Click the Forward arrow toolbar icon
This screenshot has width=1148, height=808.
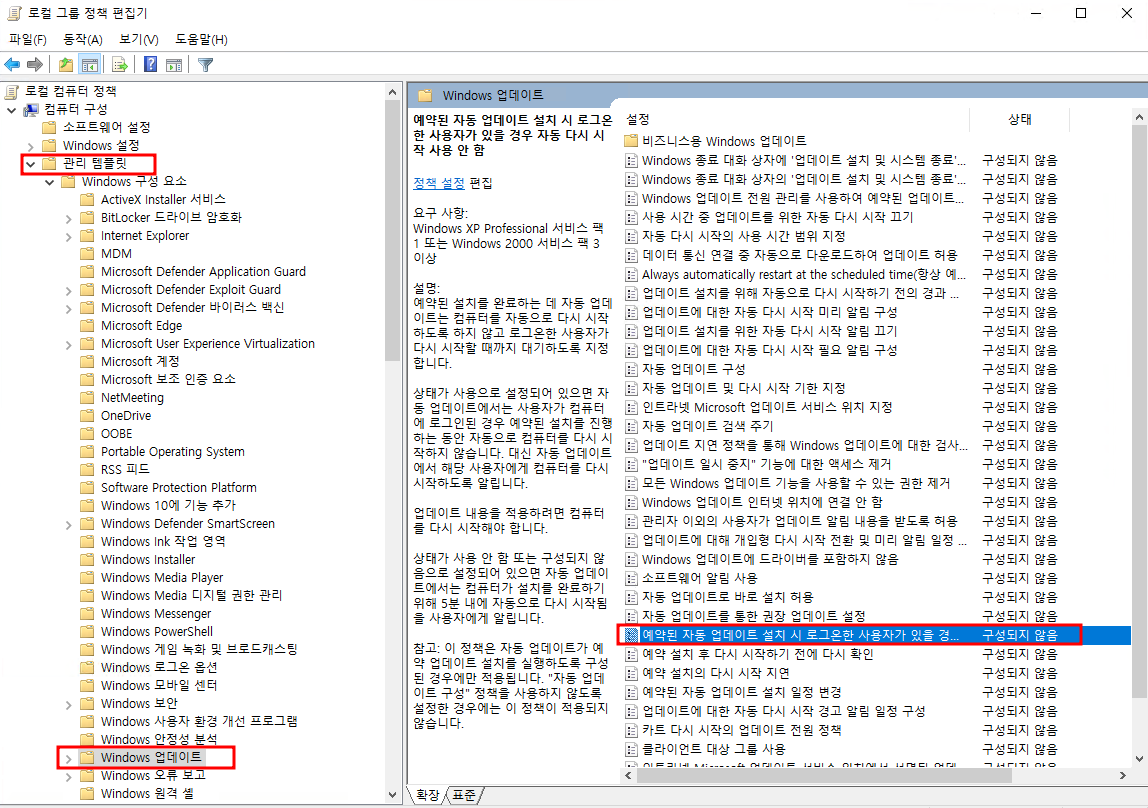35,65
